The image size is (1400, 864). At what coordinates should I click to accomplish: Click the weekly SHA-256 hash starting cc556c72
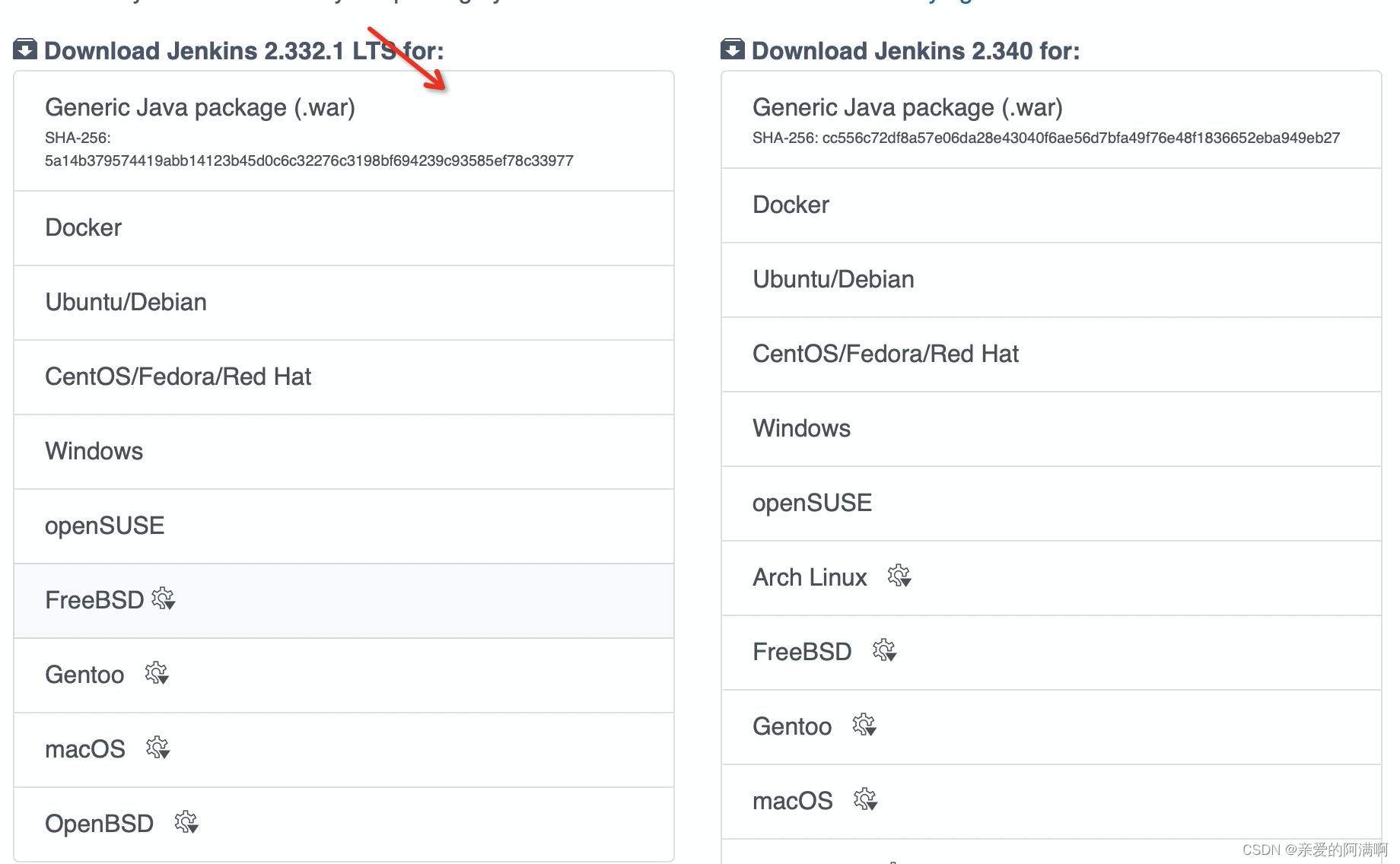click(x=1081, y=138)
